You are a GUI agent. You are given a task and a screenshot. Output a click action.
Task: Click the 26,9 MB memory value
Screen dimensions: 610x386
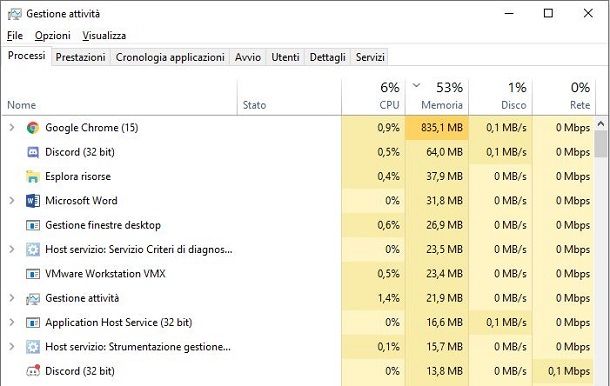click(x=444, y=225)
